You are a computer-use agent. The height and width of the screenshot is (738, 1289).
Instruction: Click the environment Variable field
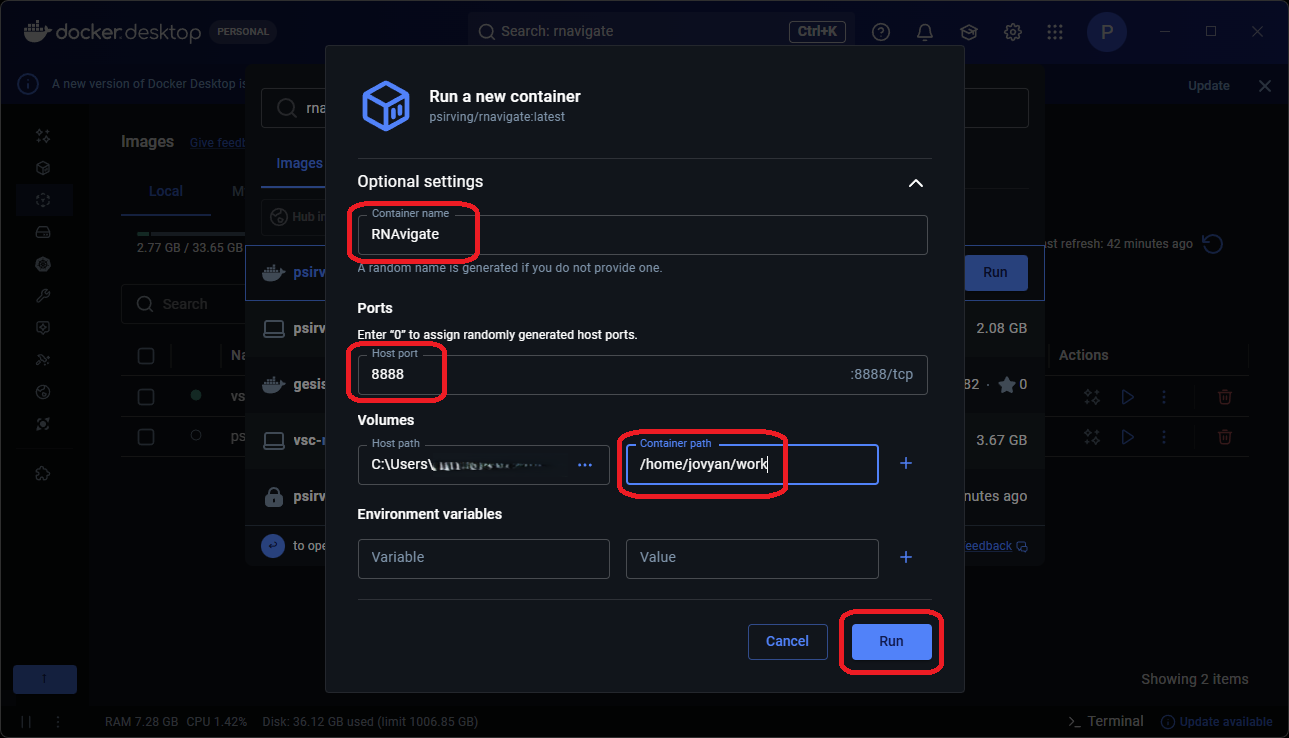coord(484,558)
